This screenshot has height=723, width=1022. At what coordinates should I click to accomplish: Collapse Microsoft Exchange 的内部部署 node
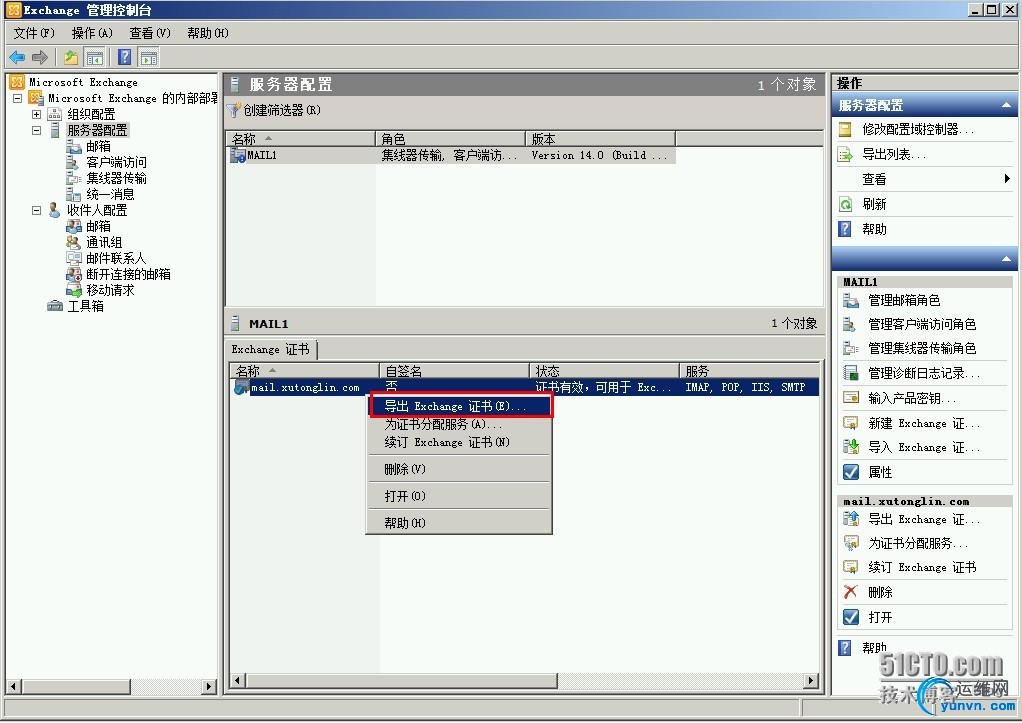click(18, 98)
